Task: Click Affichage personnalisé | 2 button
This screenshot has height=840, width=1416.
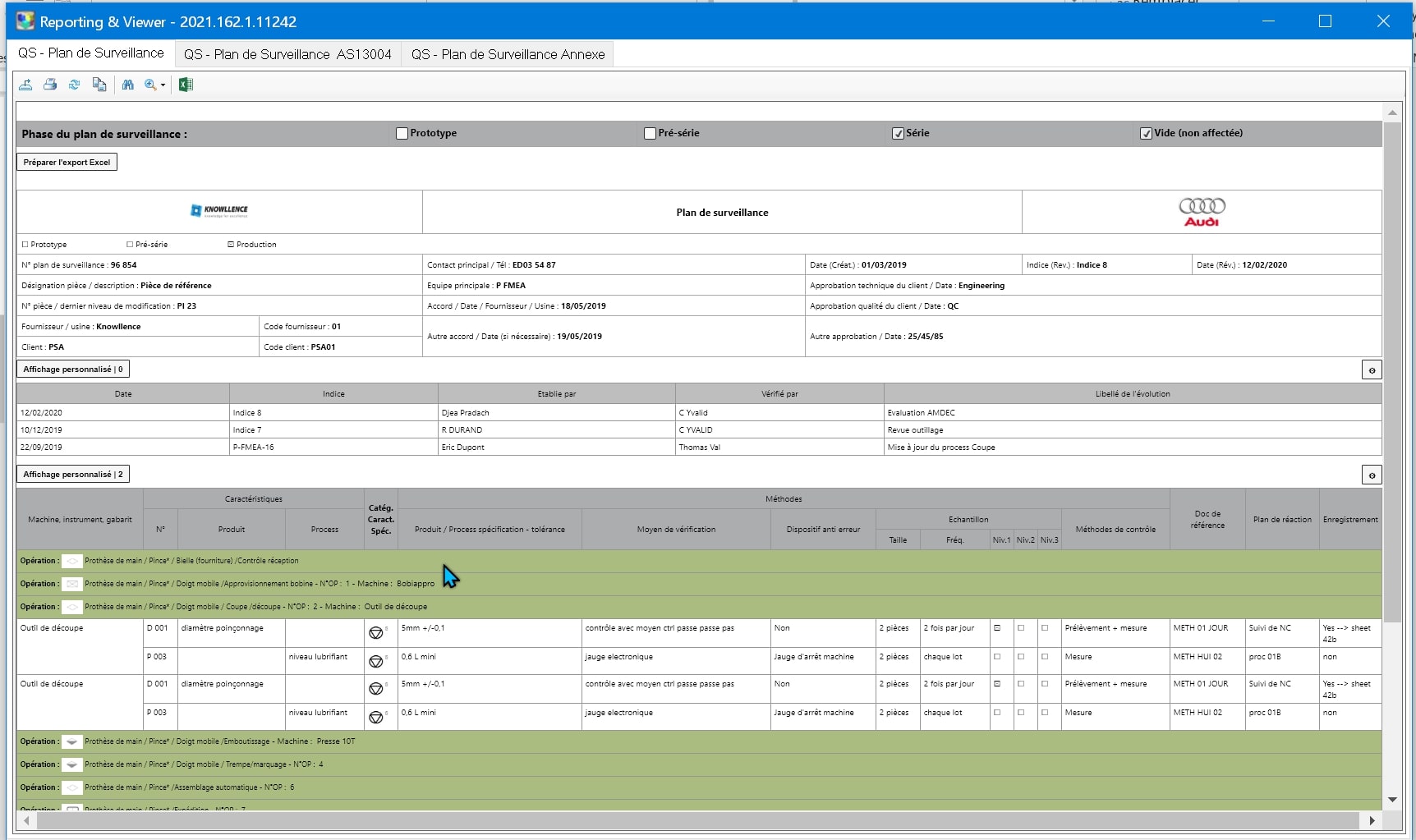Action: click(x=73, y=475)
